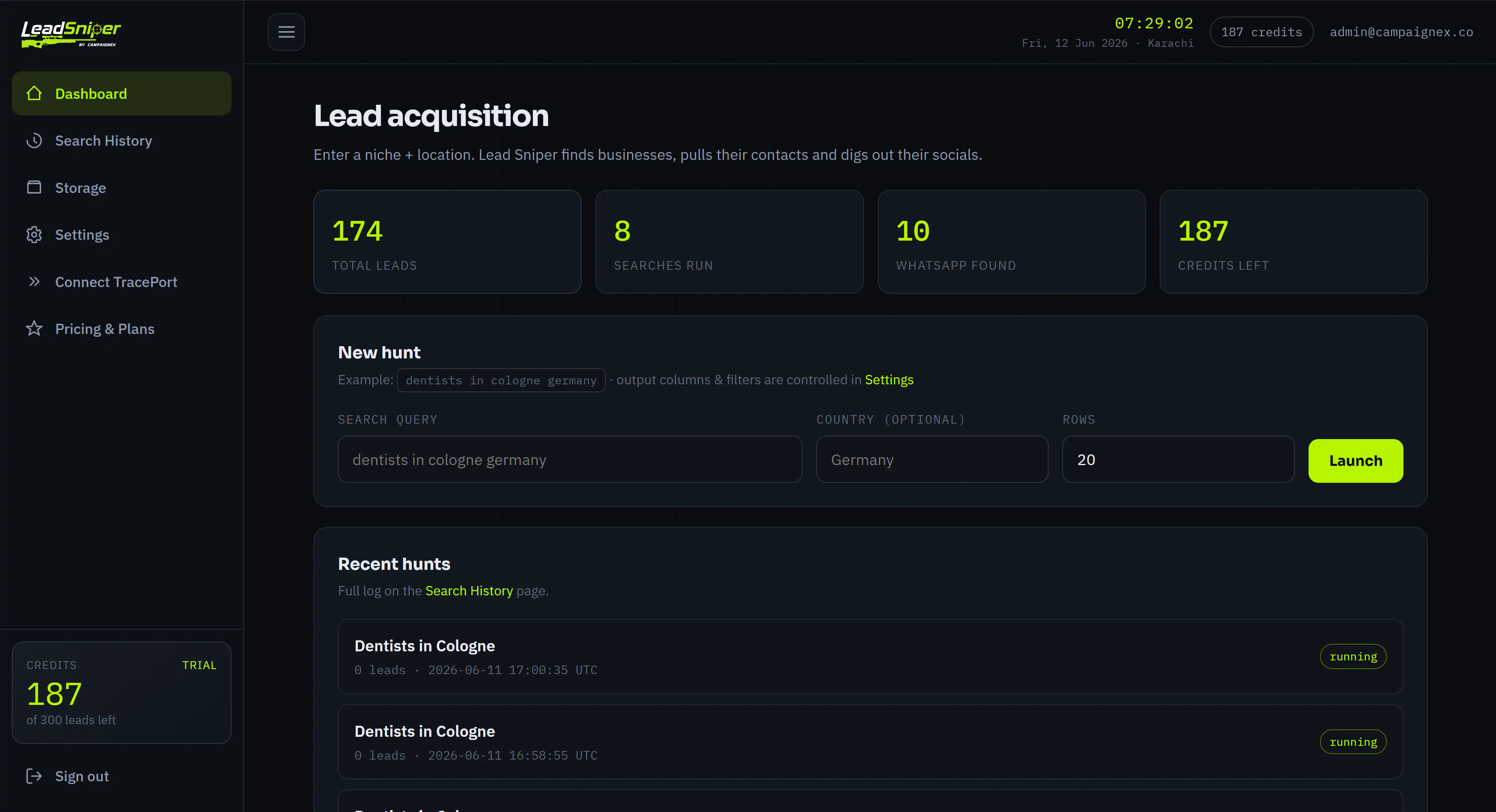Click '0 leads · 2026-06-11 16:58:55 UTC' text

tap(476, 755)
